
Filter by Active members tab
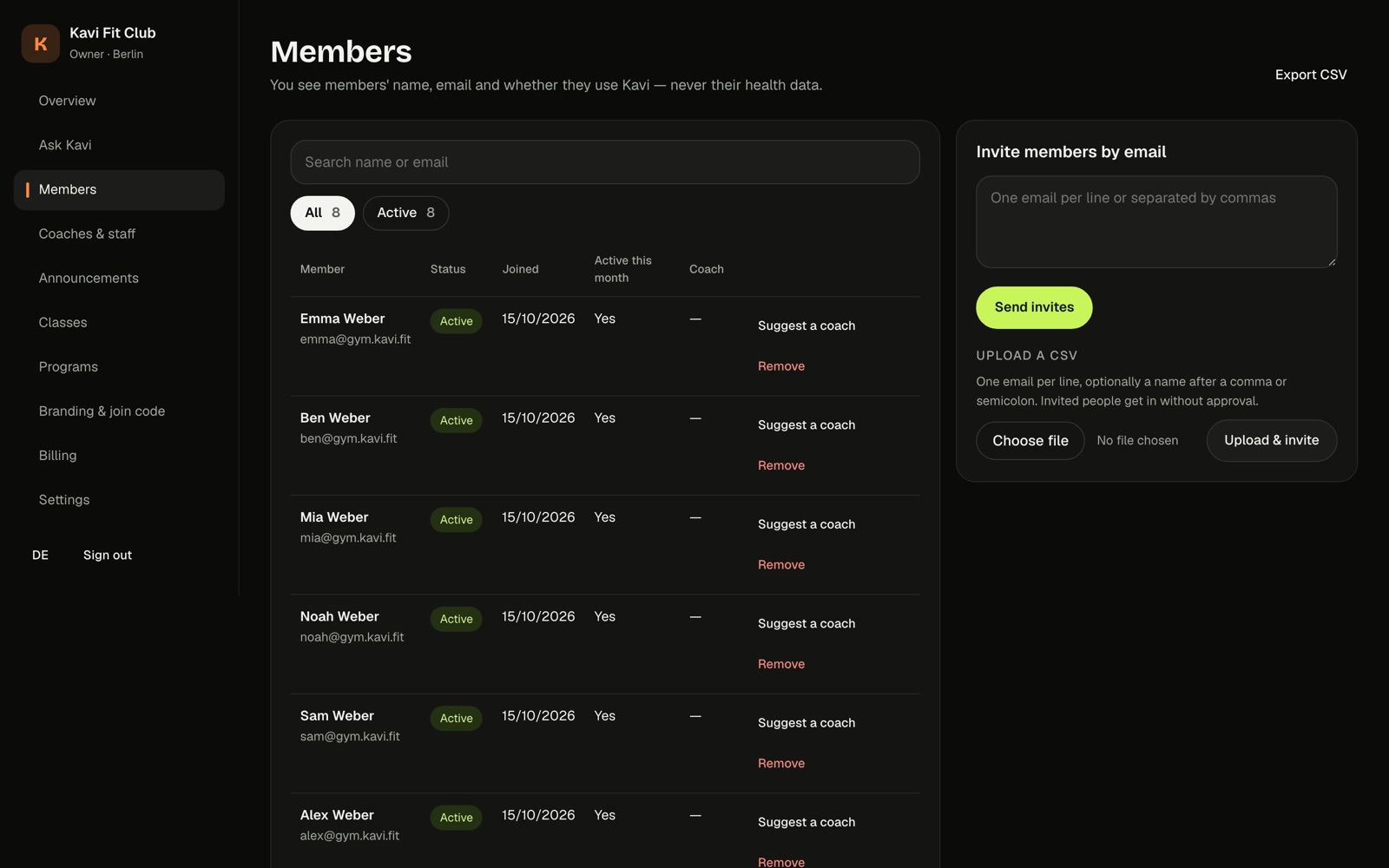coord(405,213)
